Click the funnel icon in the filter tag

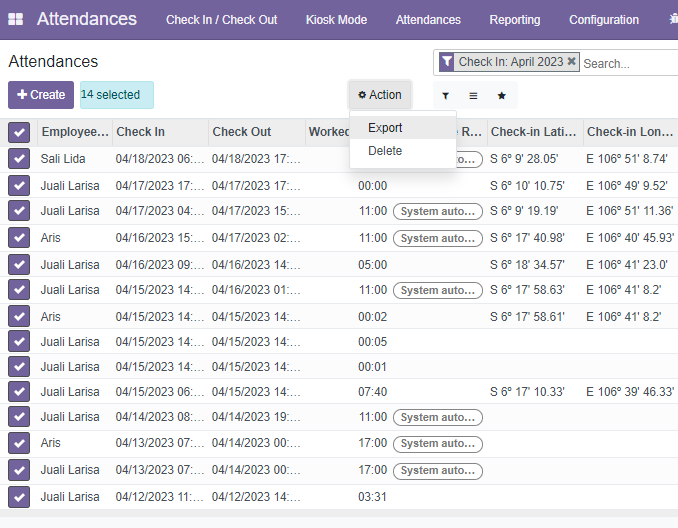coord(447,62)
